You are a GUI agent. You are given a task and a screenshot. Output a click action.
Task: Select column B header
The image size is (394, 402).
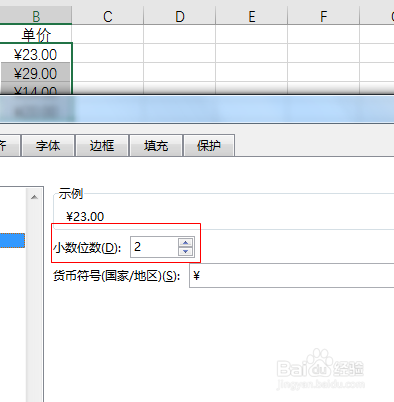[x=36, y=16]
